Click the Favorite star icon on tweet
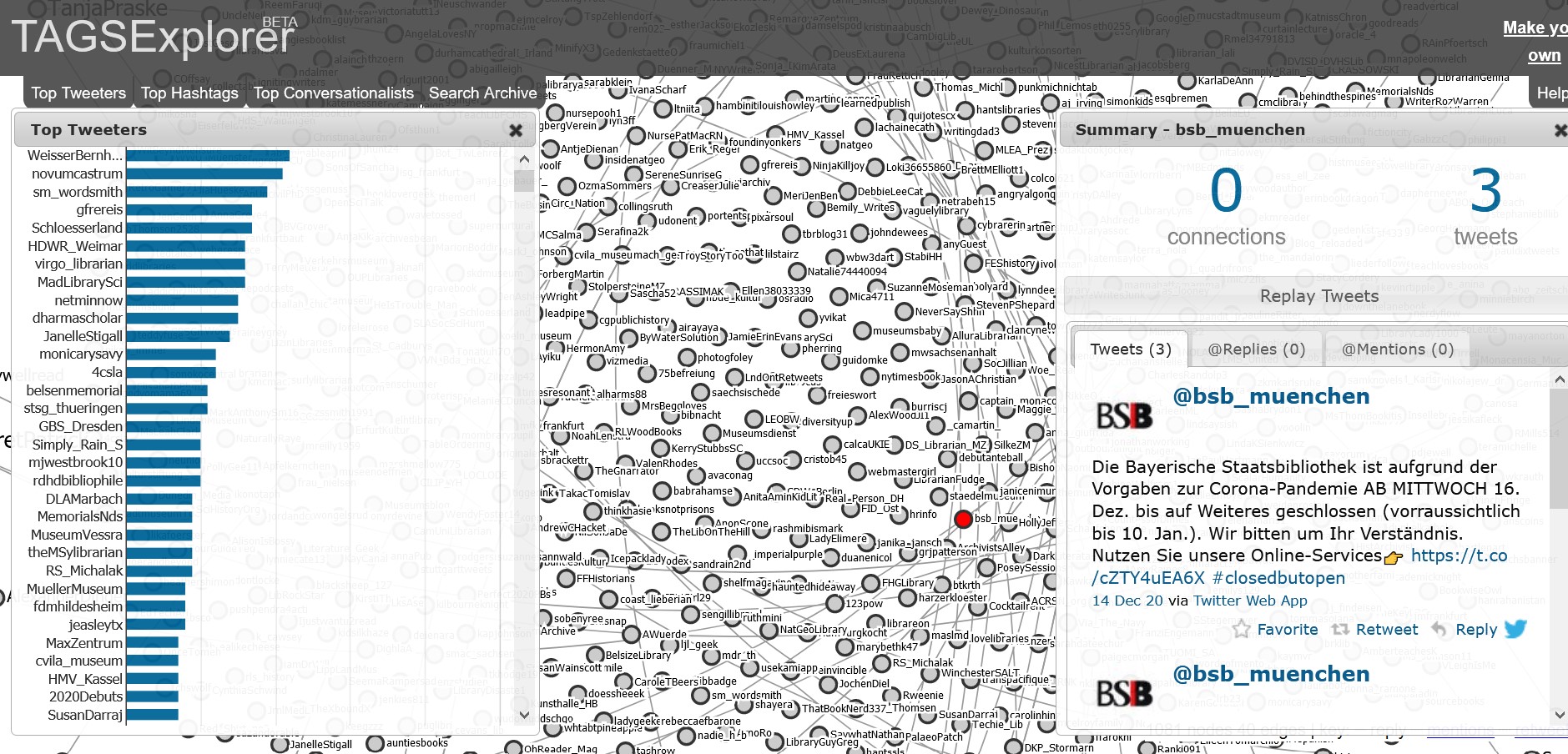This screenshot has height=754, width=1568. [1242, 630]
